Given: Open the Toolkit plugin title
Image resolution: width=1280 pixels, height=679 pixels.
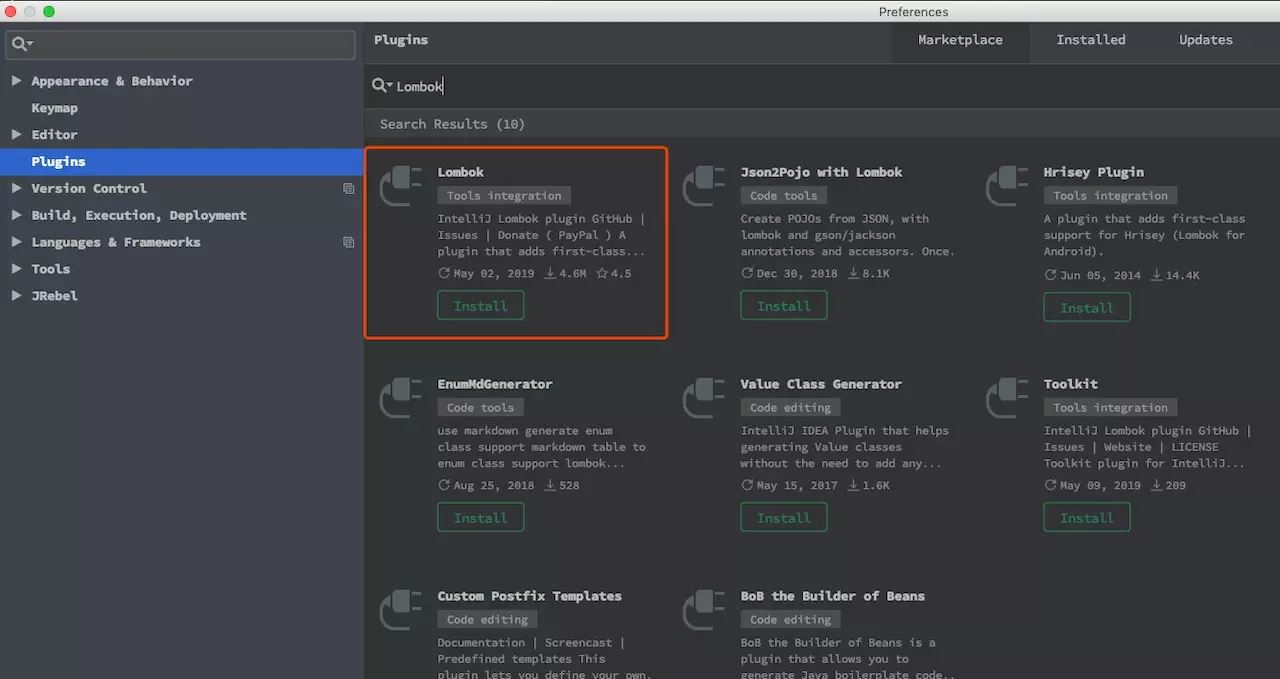Looking at the screenshot, I should point(1071,384).
